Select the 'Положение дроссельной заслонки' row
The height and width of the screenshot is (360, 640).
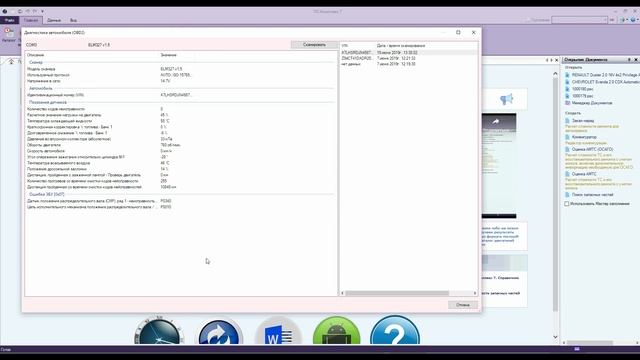click(180, 169)
